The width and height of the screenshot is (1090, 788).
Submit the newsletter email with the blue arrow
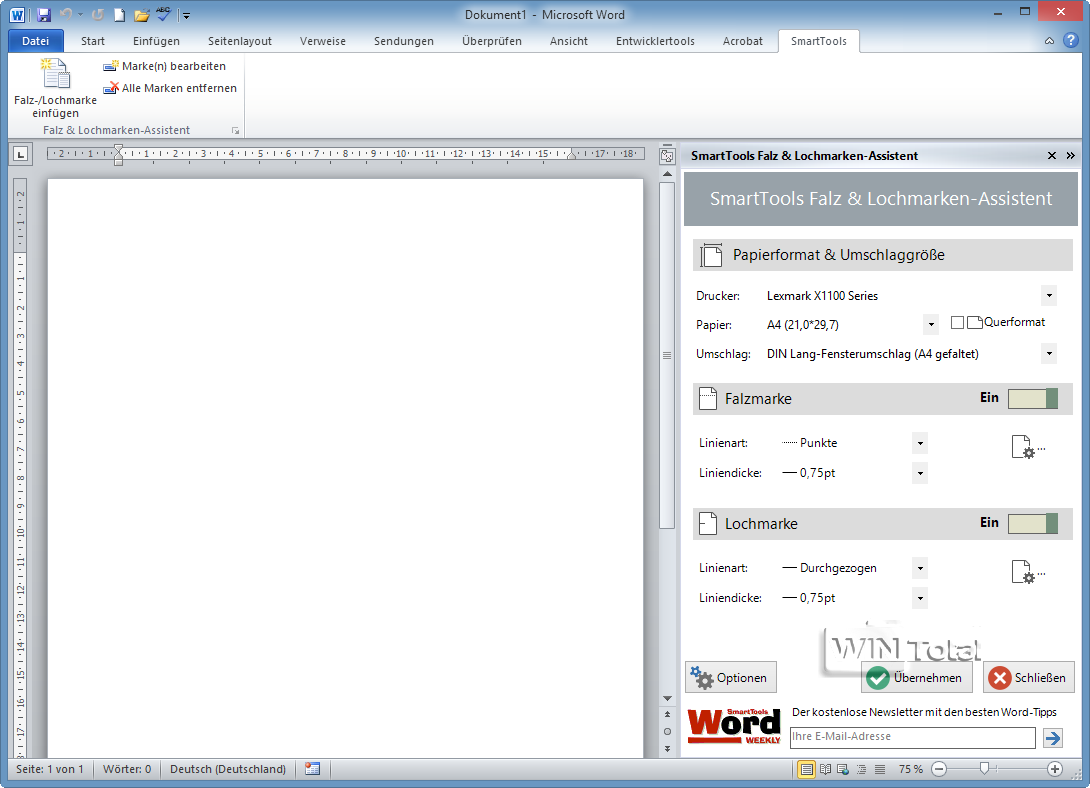tap(1053, 737)
